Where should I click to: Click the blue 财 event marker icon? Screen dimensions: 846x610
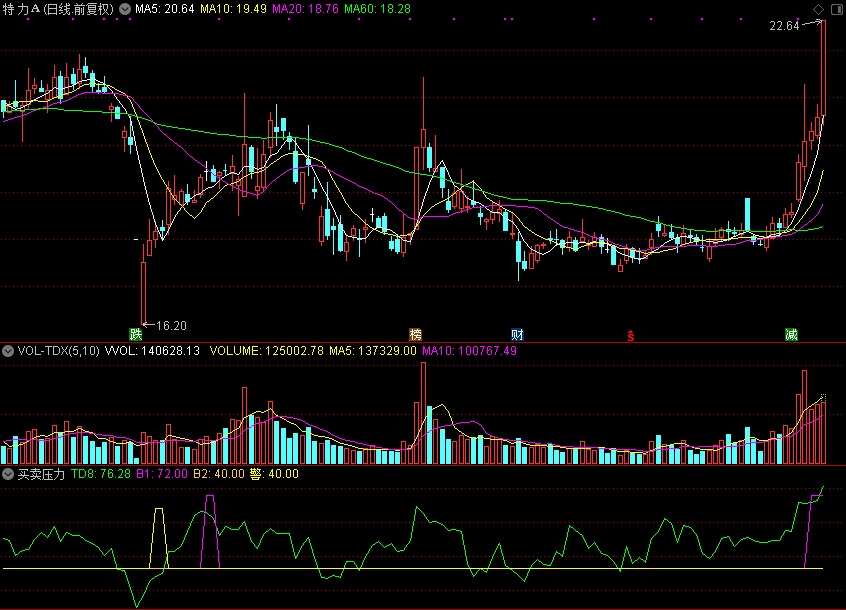(x=517, y=334)
